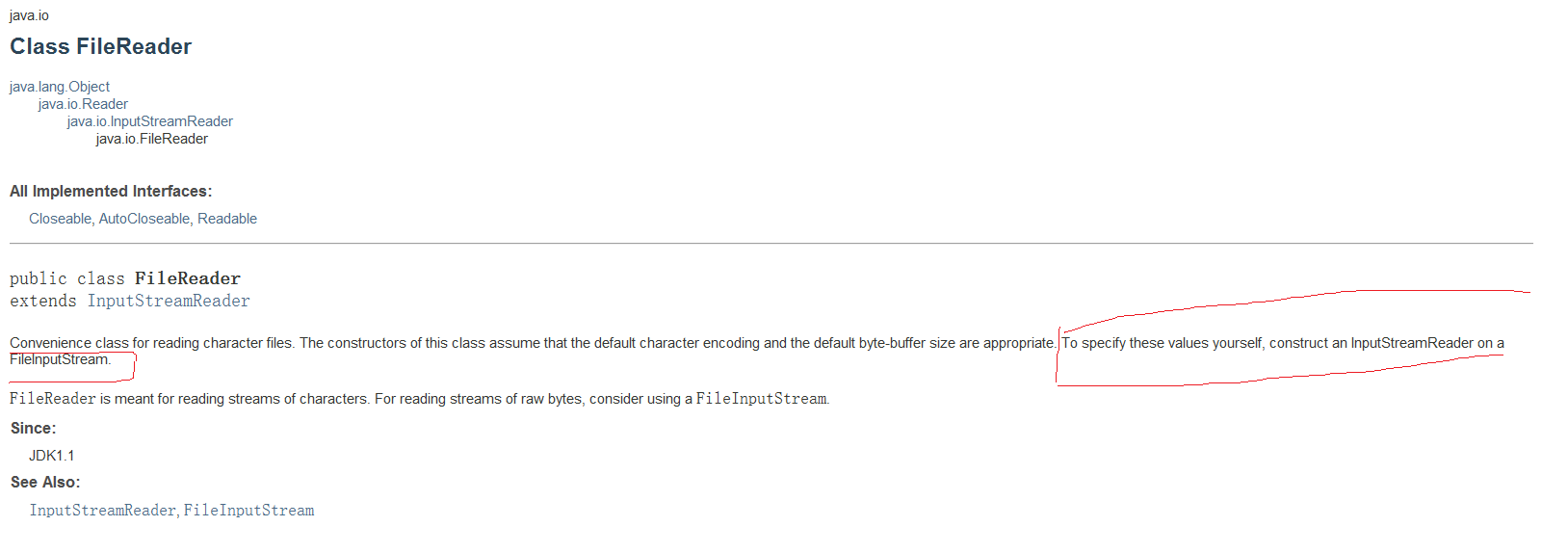This screenshot has width=1568, height=553.
Task: Open the java.lang.Object superclass link
Action: click(x=60, y=87)
